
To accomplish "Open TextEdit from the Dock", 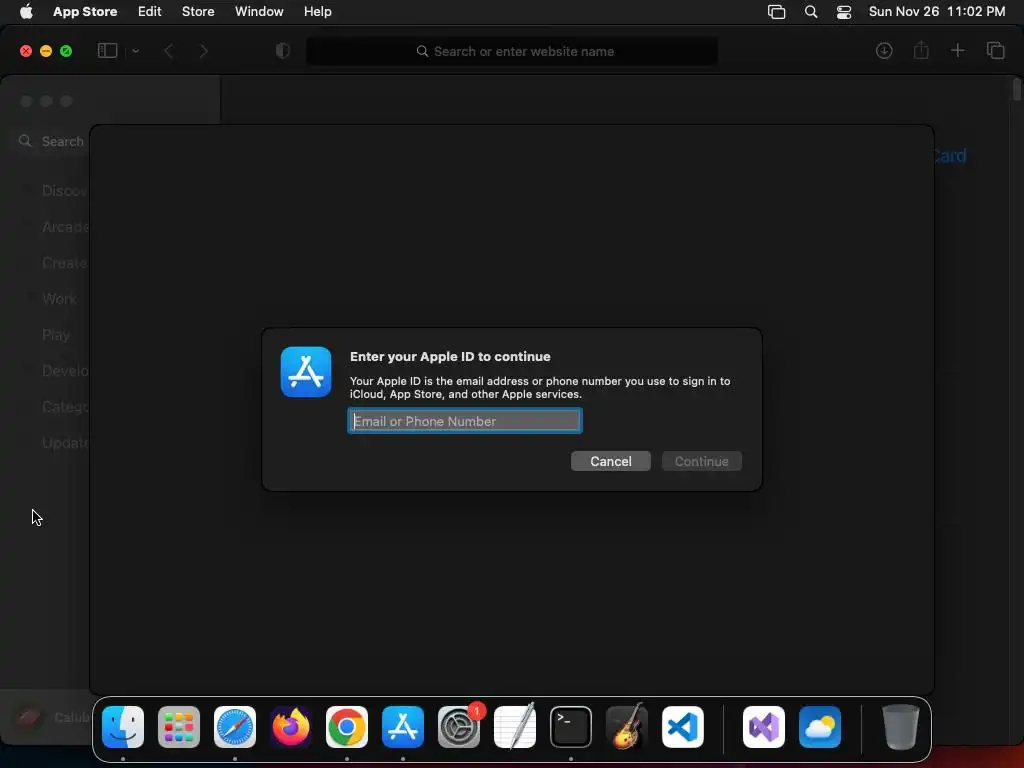I will coord(515,726).
